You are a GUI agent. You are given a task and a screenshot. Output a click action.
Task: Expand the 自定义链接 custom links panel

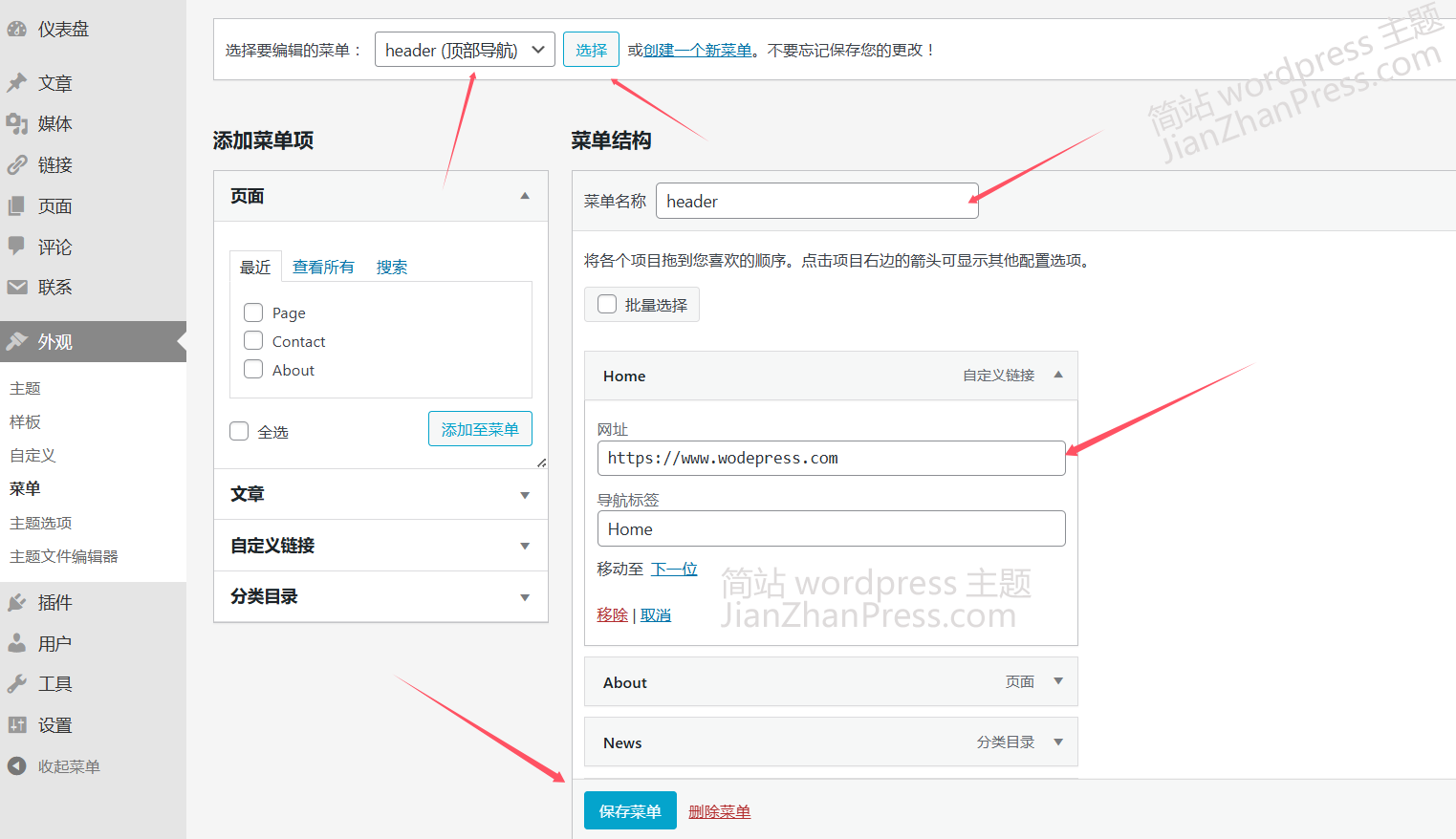(524, 546)
